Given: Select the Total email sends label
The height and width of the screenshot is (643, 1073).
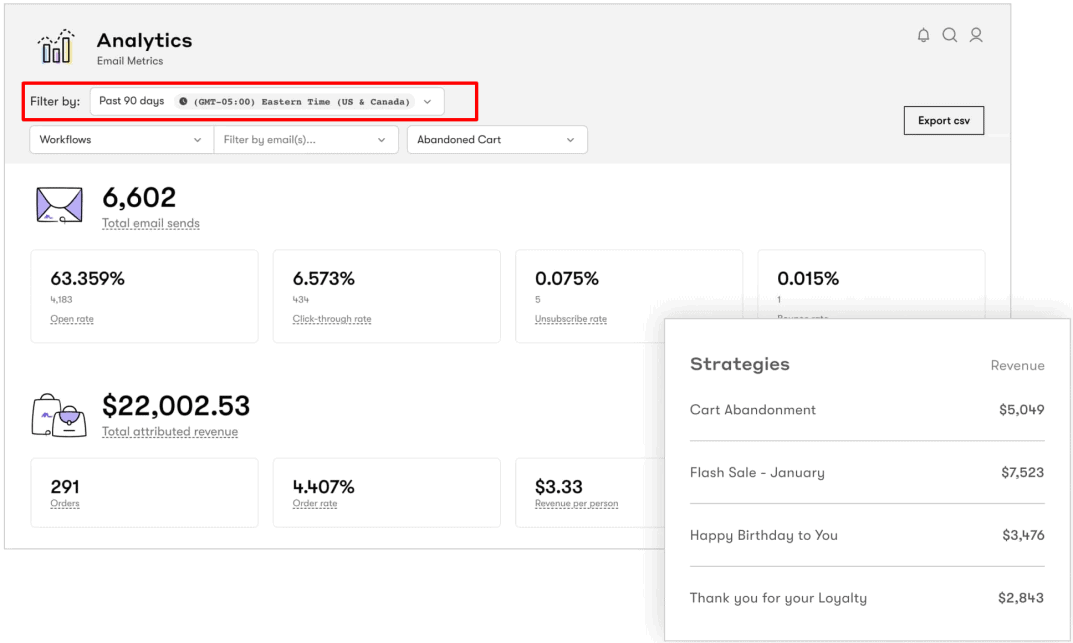Looking at the screenshot, I should coord(150,223).
